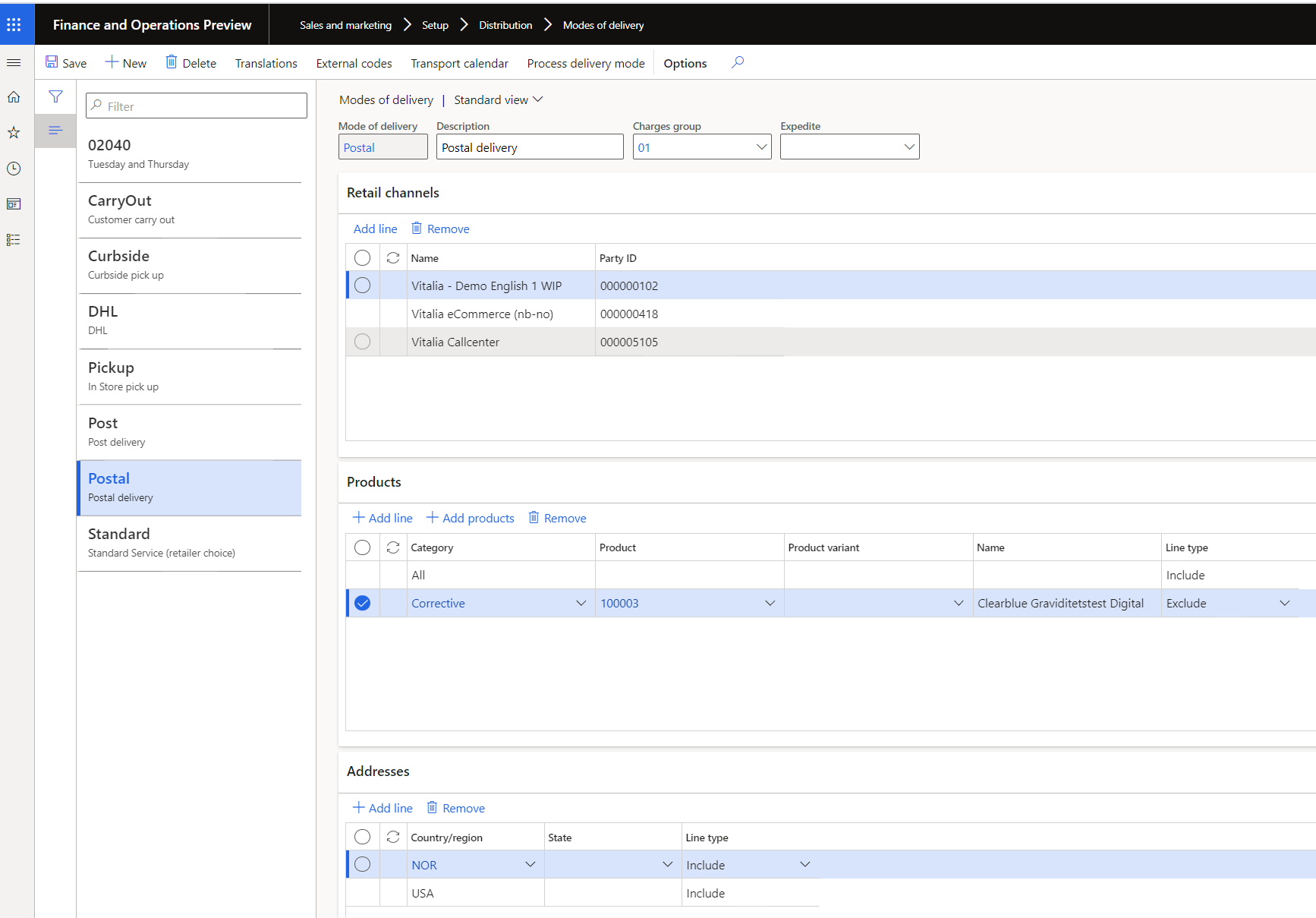Click the search magnifier in action bar

point(737,63)
